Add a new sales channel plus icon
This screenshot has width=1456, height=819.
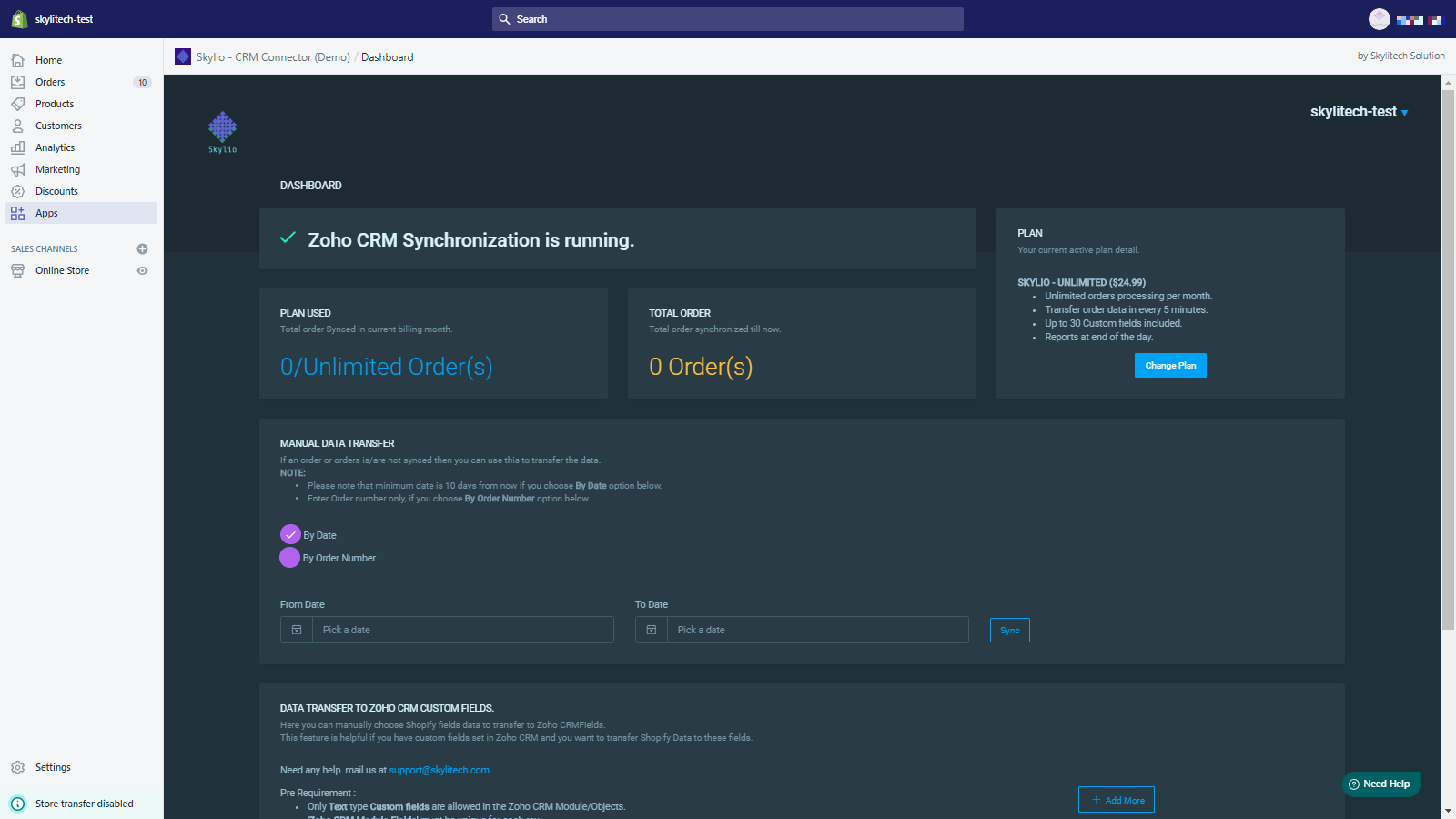[x=142, y=248]
